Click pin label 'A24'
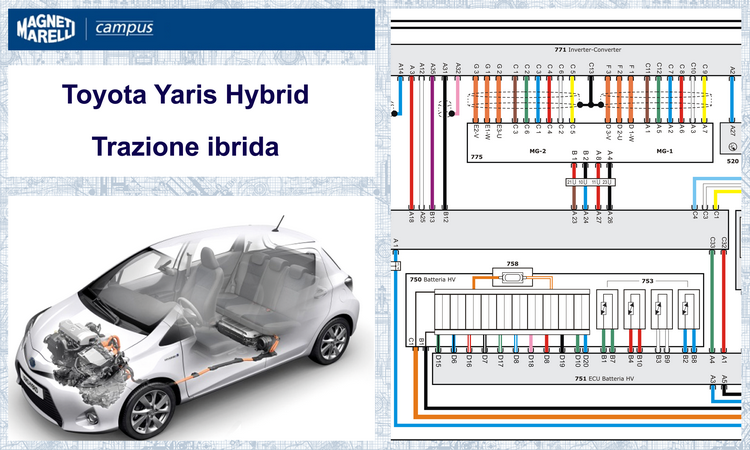Image resolution: width=750 pixels, height=450 pixels. tap(585, 217)
